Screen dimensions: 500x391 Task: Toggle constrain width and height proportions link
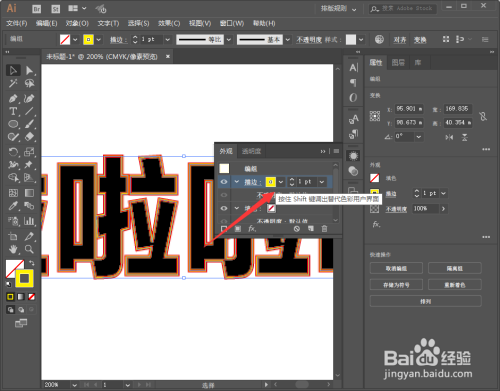pos(483,116)
